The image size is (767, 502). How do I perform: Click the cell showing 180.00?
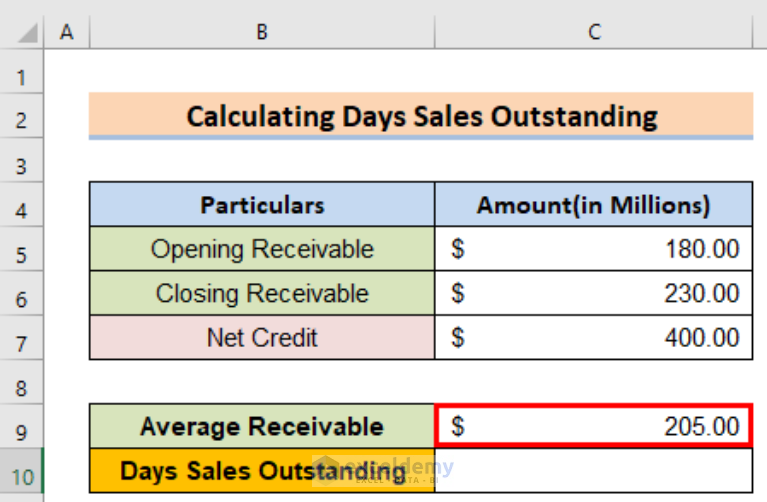click(593, 249)
